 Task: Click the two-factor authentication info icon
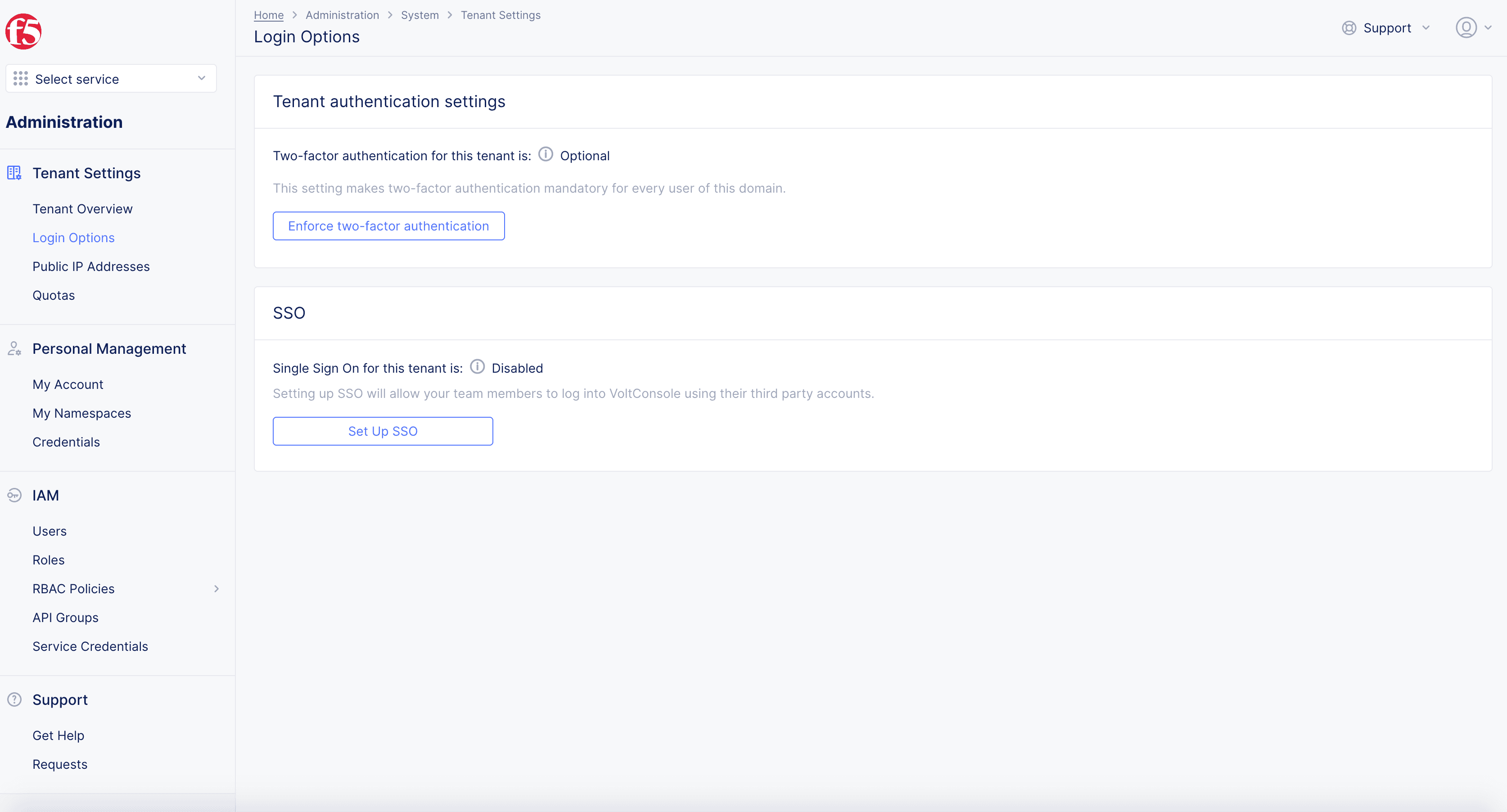tap(546, 155)
